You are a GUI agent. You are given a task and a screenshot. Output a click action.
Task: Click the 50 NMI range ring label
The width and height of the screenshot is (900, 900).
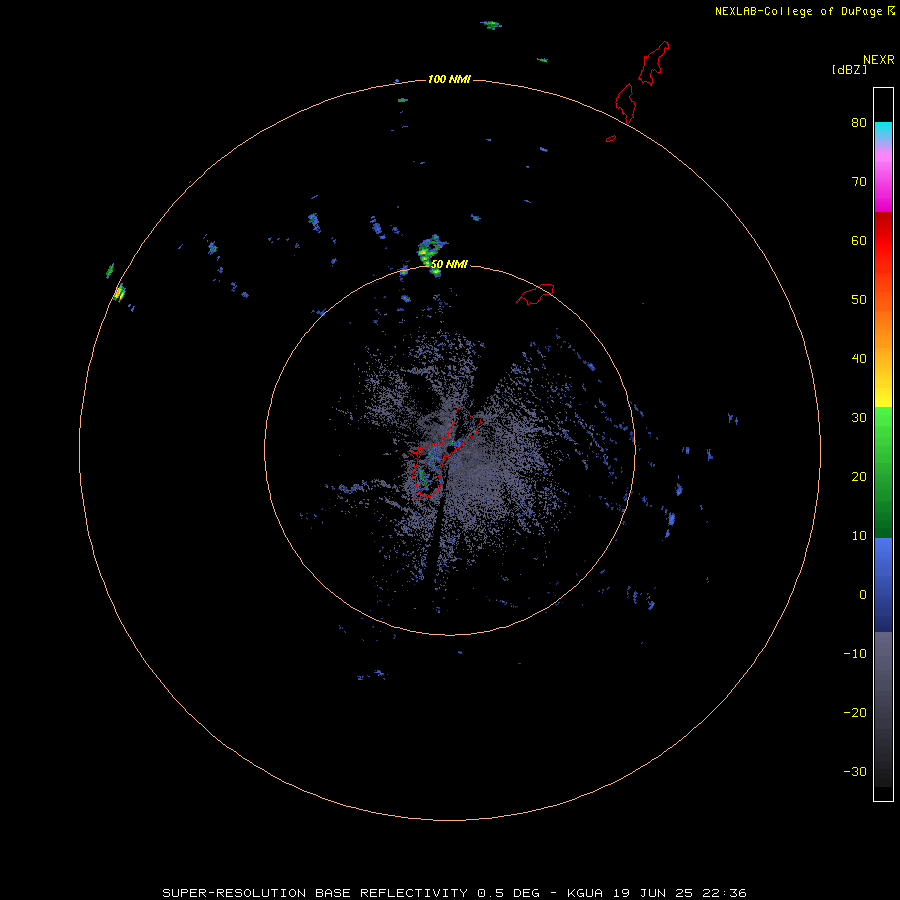[449, 265]
